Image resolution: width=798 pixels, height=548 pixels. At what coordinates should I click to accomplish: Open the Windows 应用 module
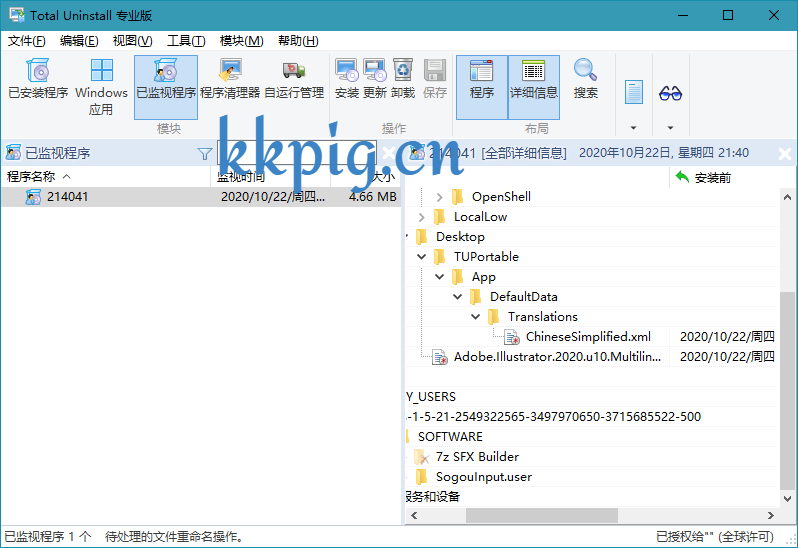point(101,86)
